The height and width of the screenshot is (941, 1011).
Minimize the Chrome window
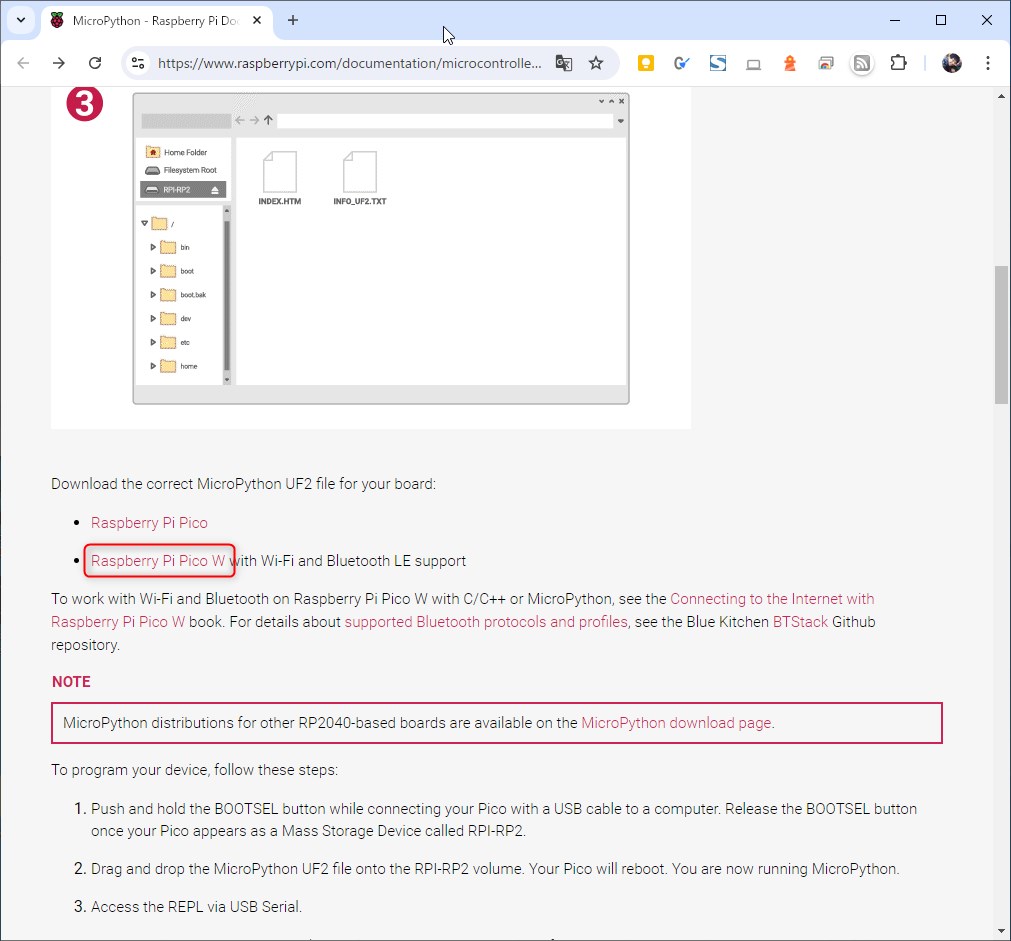coord(895,20)
